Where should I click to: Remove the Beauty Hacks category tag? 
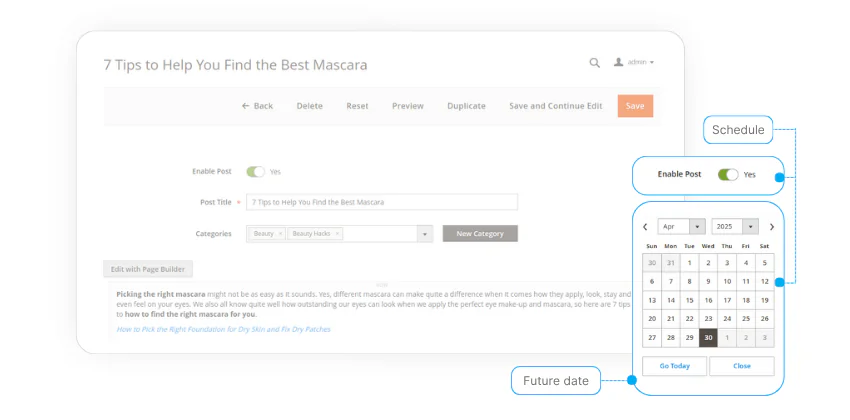337,234
